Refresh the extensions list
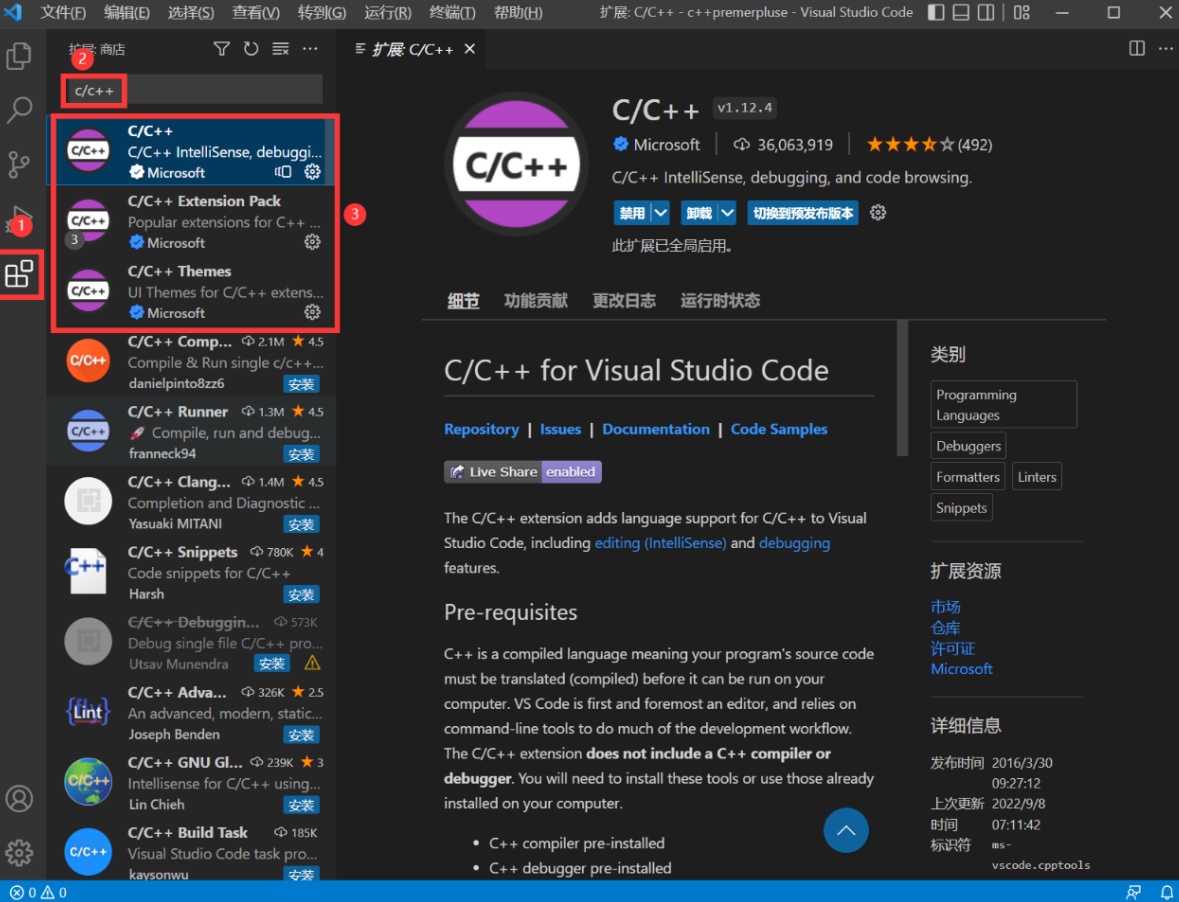 click(251, 49)
